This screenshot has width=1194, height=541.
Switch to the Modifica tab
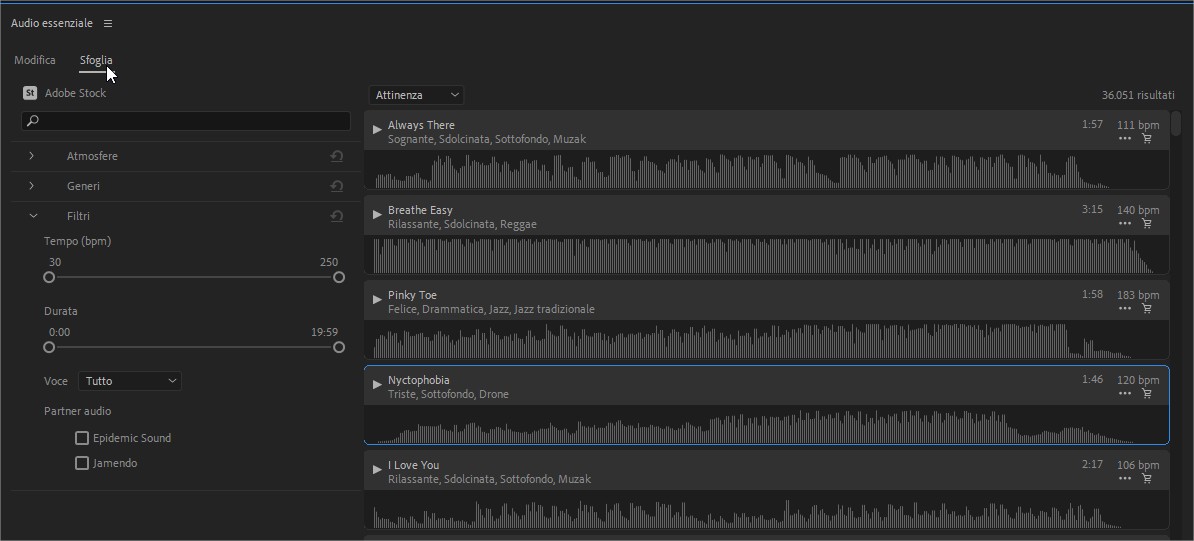[35, 60]
